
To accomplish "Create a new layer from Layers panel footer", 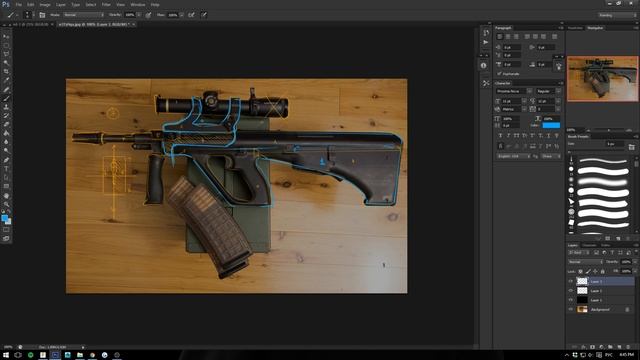I will pyautogui.click(x=619, y=347).
